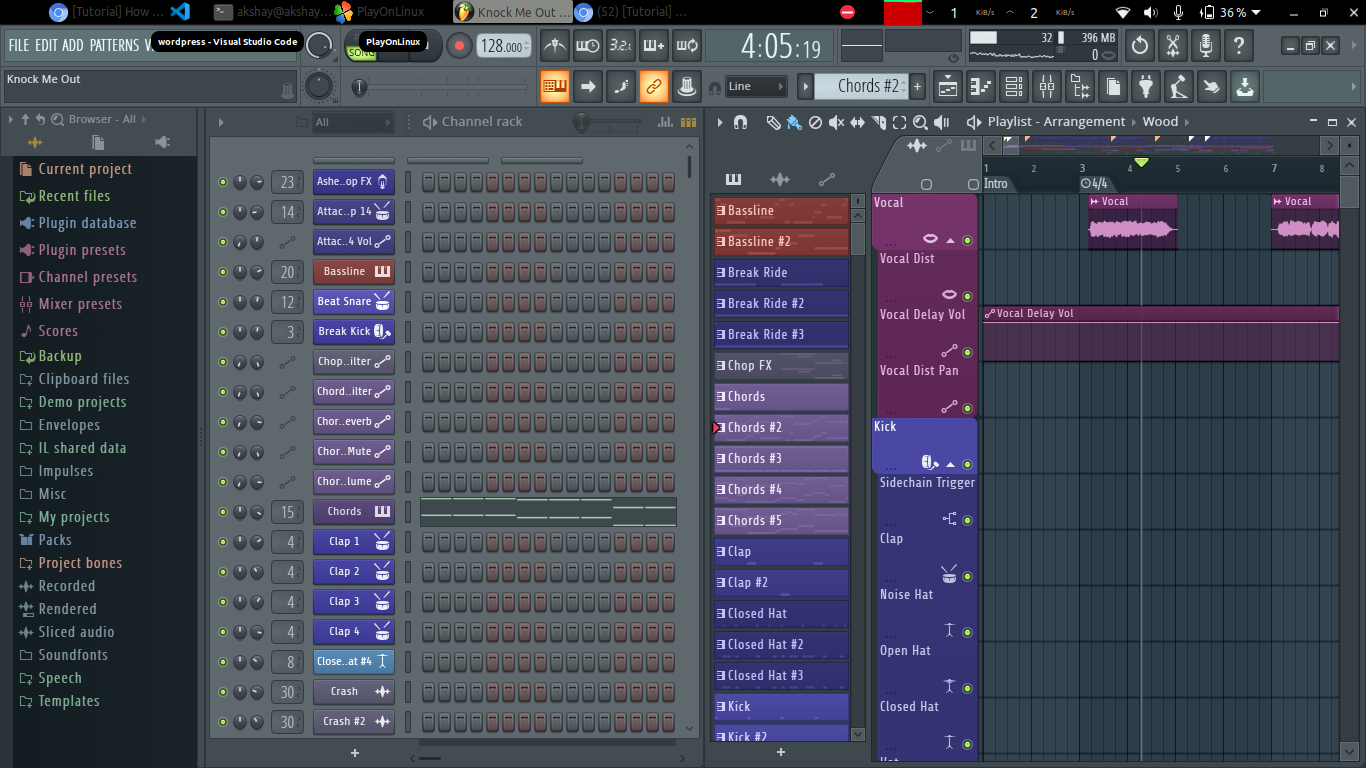The height and width of the screenshot is (768, 1366).
Task: Toggle multilink to controllers knob icon
Action: coord(687,87)
